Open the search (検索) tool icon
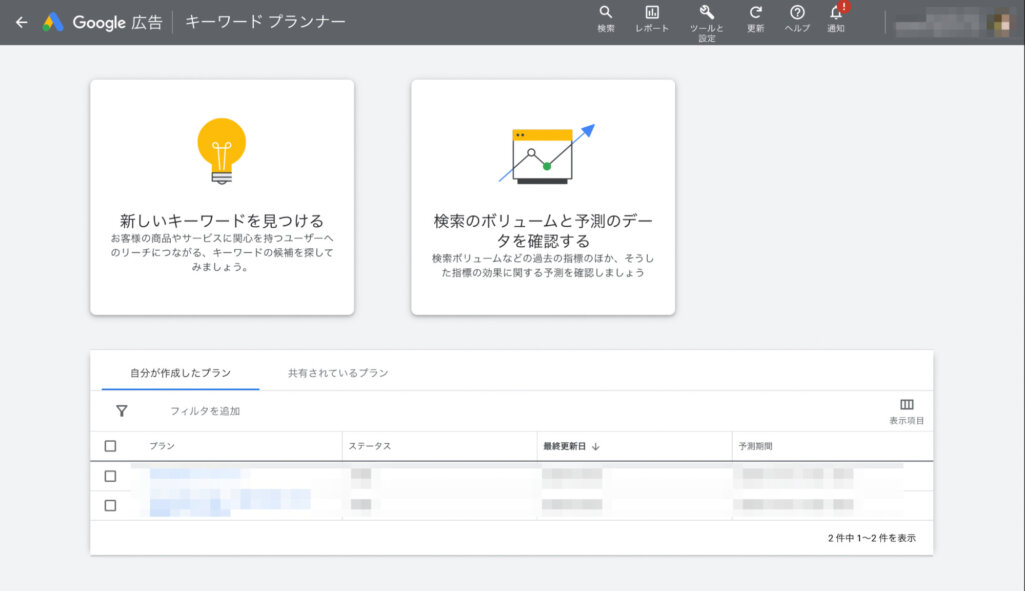Viewport: 1025px width, 591px height. click(x=606, y=14)
